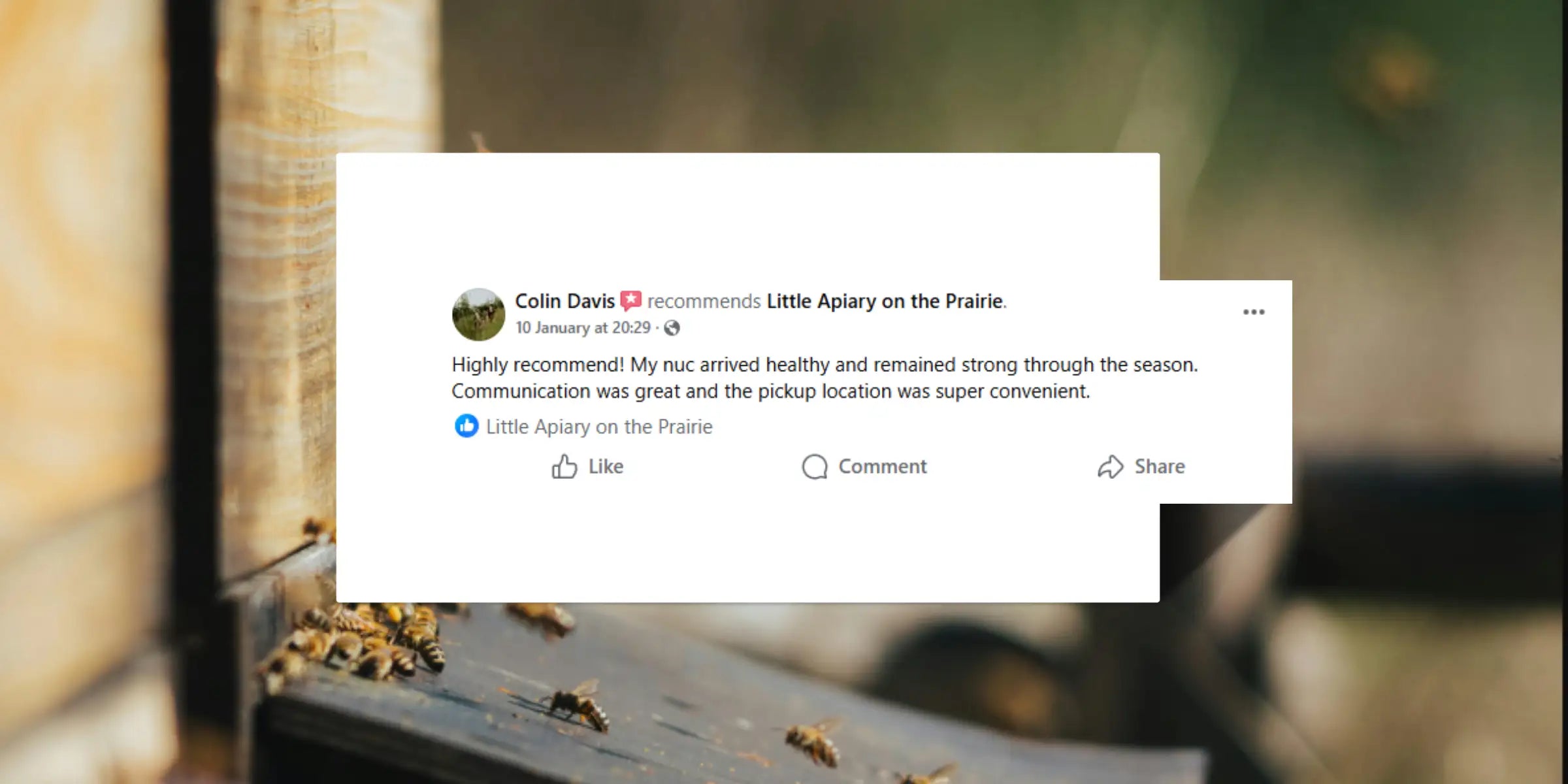Toggle the Like text label
The width and height of the screenshot is (1568, 784).
point(606,466)
